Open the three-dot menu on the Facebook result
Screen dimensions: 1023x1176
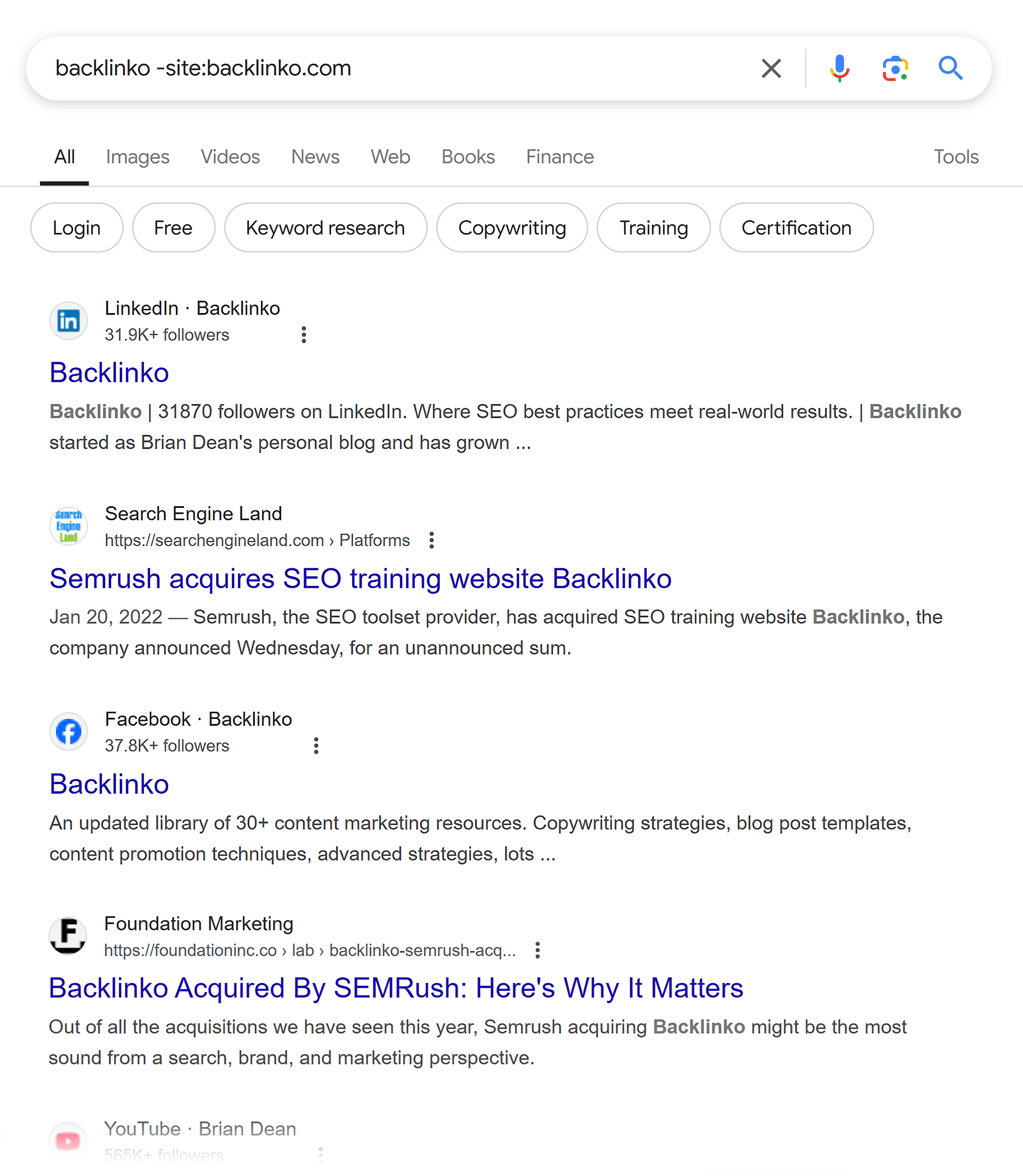316,745
